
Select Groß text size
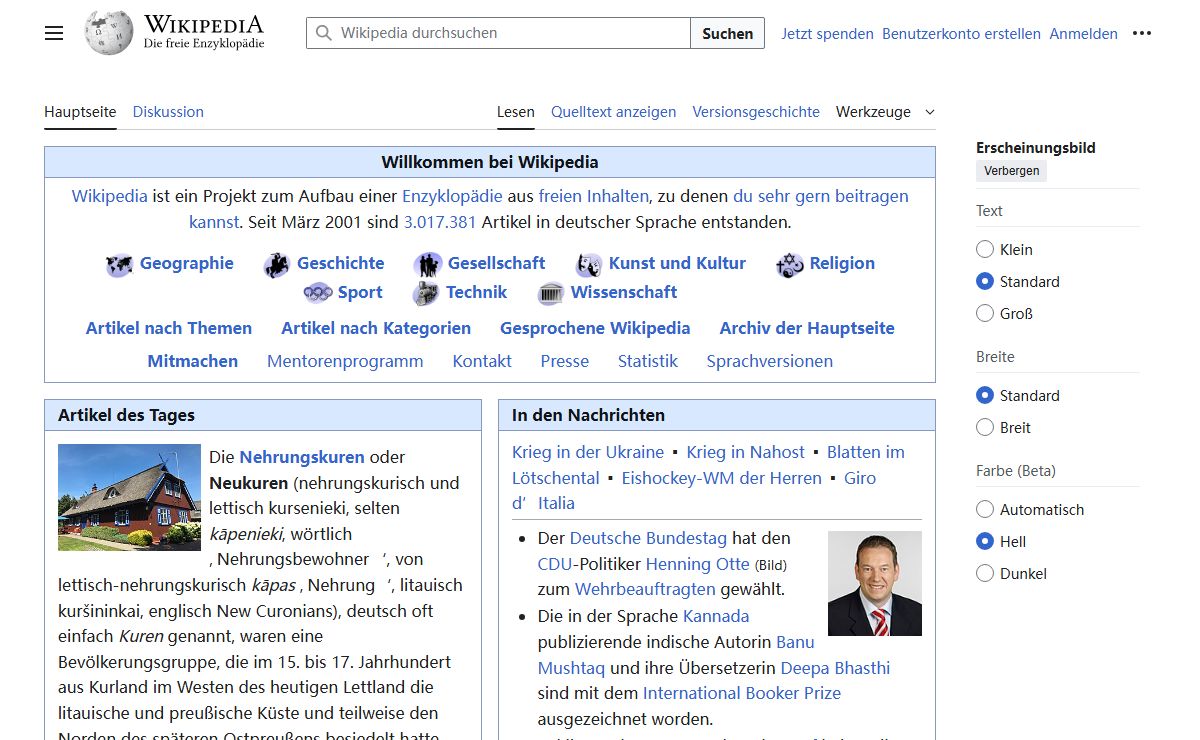985,313
